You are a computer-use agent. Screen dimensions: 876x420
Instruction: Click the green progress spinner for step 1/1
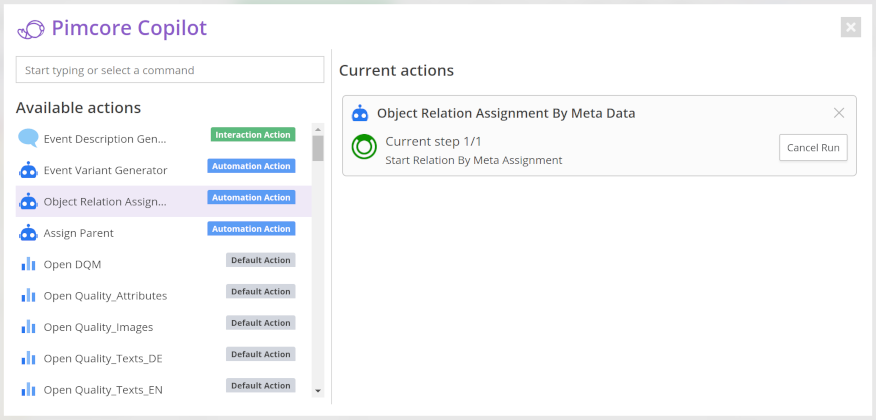click(364, 147)
